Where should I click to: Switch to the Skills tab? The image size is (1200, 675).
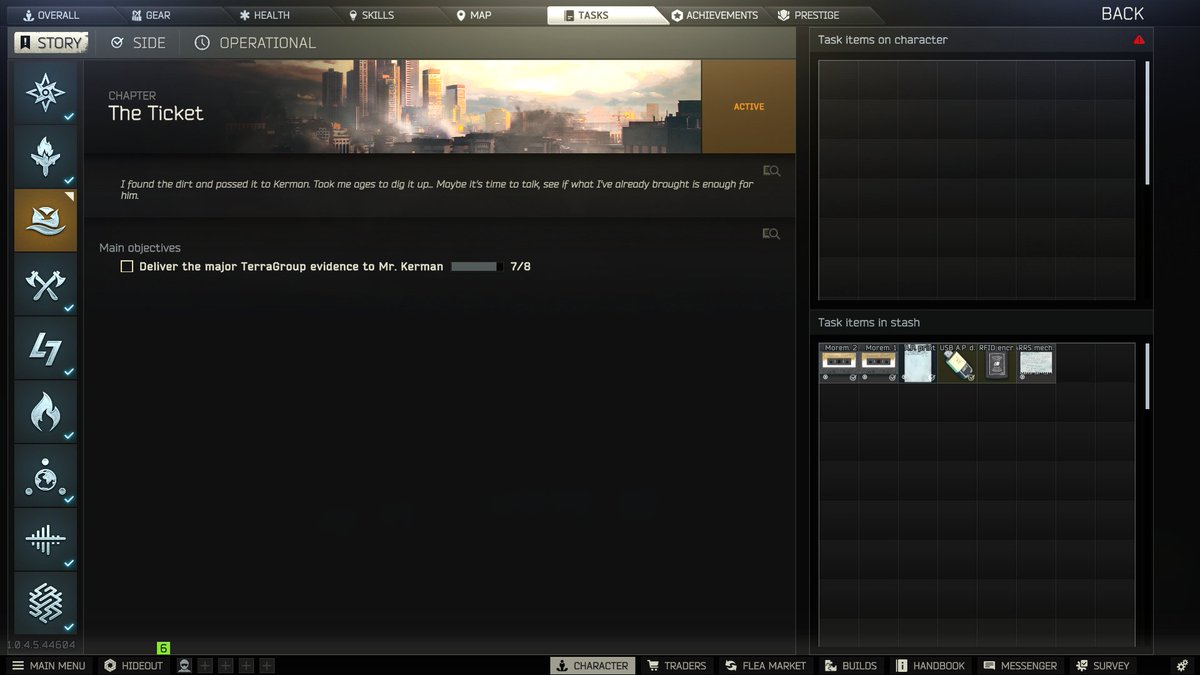(x=371, y=15)
